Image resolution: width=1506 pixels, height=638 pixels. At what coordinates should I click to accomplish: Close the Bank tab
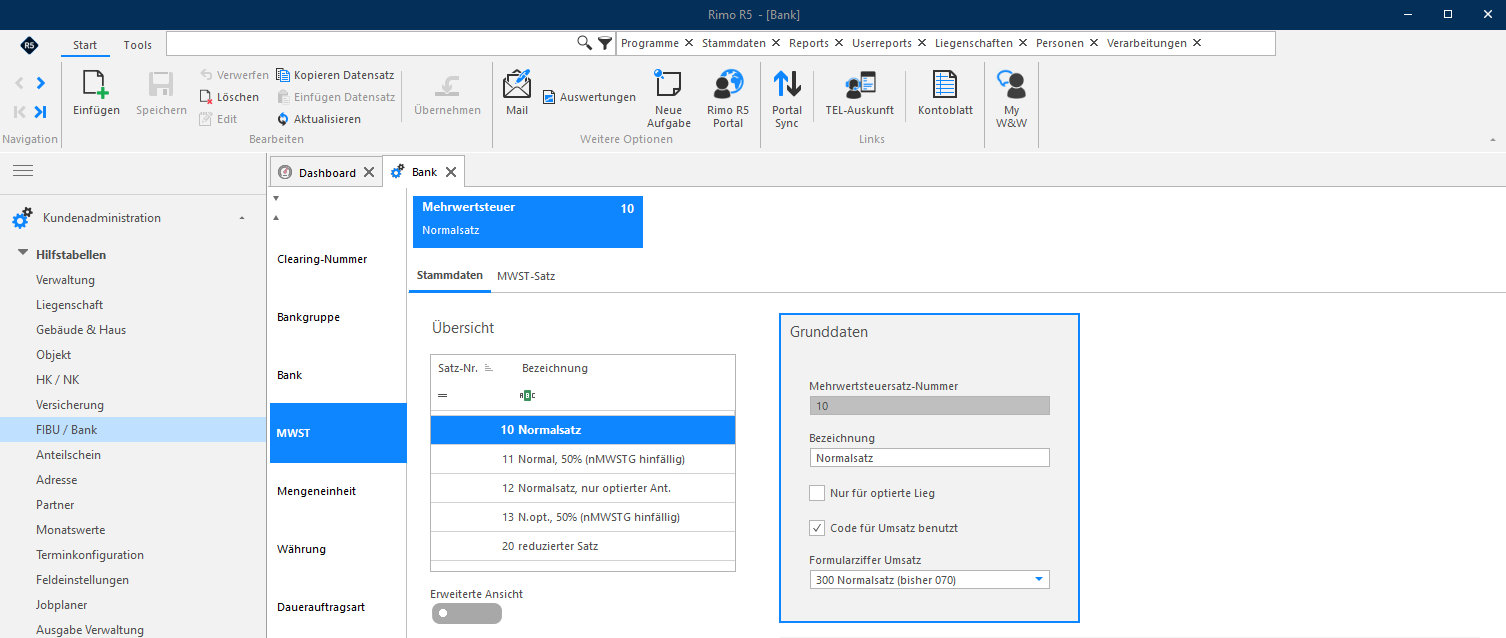click(x=451, y=172)
